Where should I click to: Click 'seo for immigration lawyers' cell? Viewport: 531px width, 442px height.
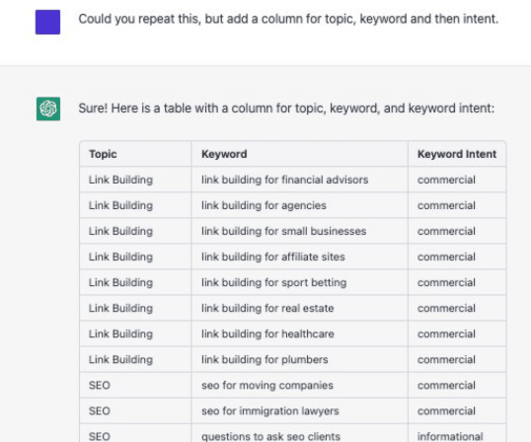300,411
